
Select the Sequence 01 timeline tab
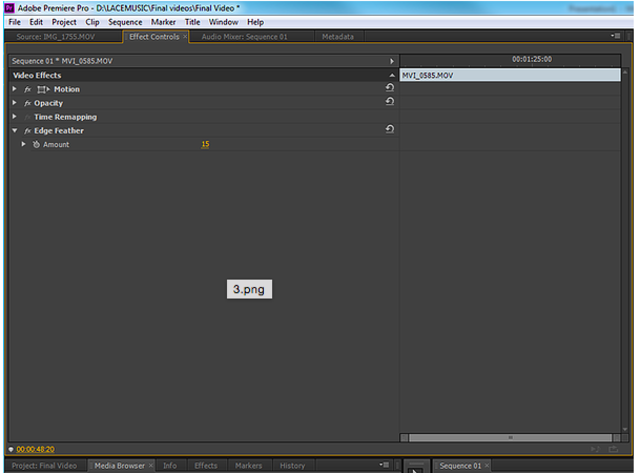pos(460,466)
